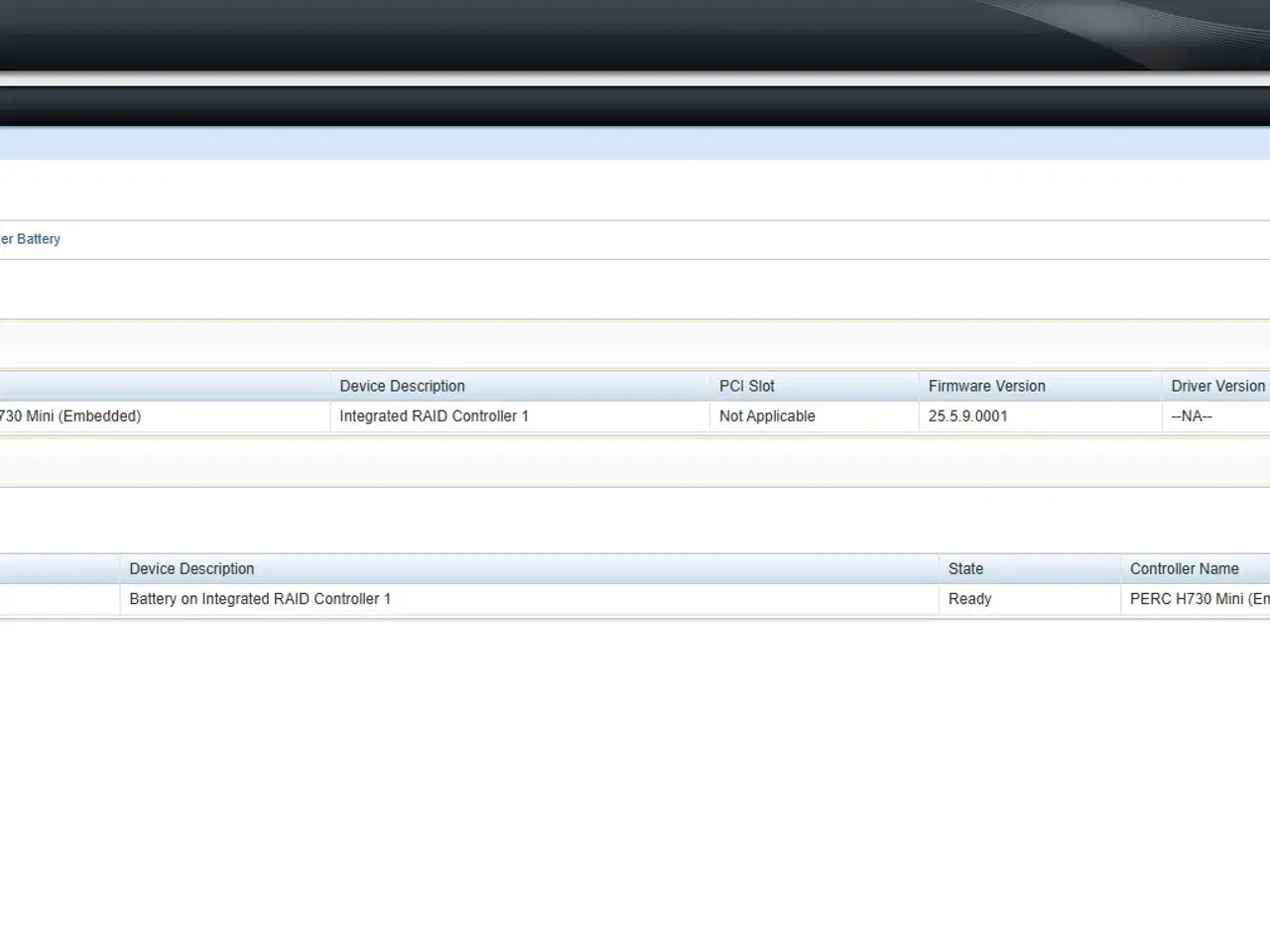Image resolution: width=1270 pixels, height=952 pixels.
Task: Click the Driver Version column header
Action: click(1217, 386)
